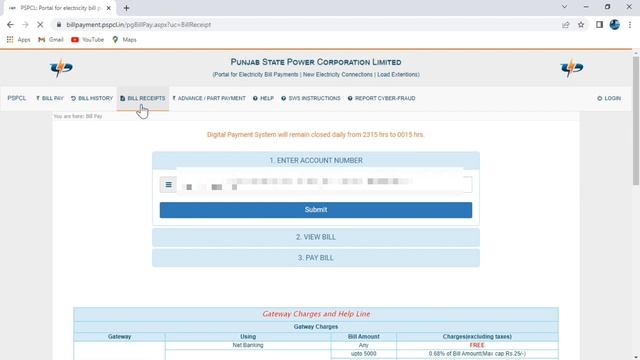Click the 0.68% of Bill Amount cell

(x=477, y=353)
